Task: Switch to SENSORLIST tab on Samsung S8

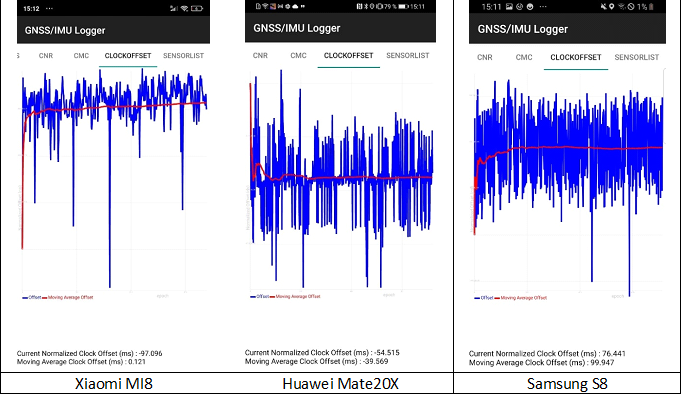Action: pos(637,57)
